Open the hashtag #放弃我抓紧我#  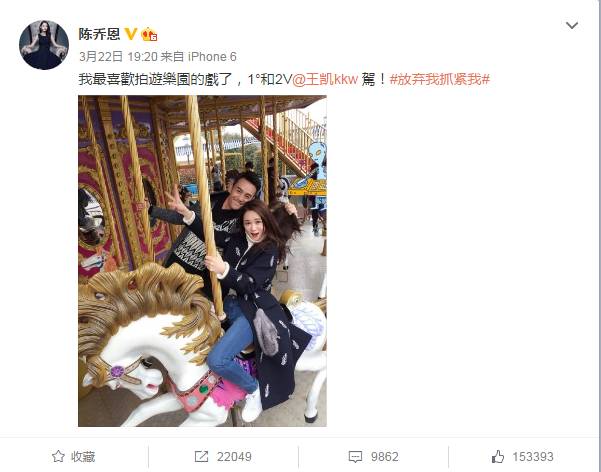point(440,79)
